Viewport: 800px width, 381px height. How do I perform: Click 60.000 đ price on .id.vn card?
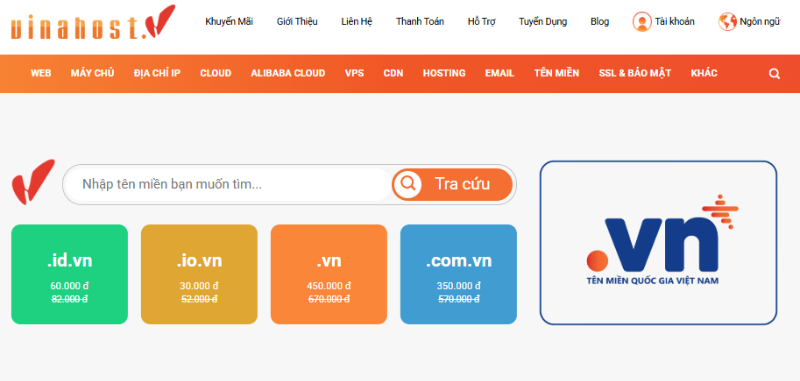point(69,286)
